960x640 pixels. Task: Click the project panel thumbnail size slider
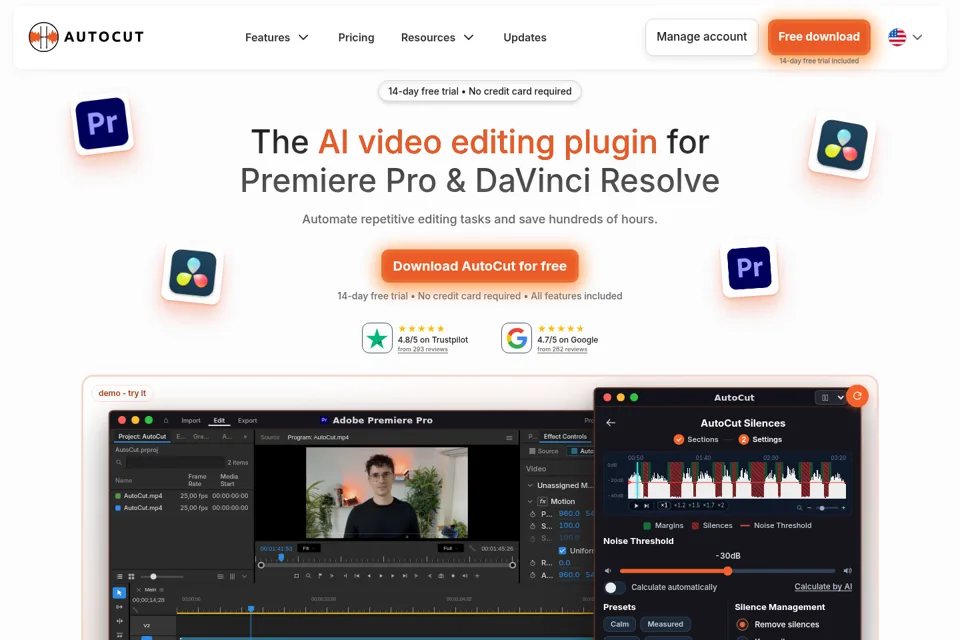[x=162, y=576]
